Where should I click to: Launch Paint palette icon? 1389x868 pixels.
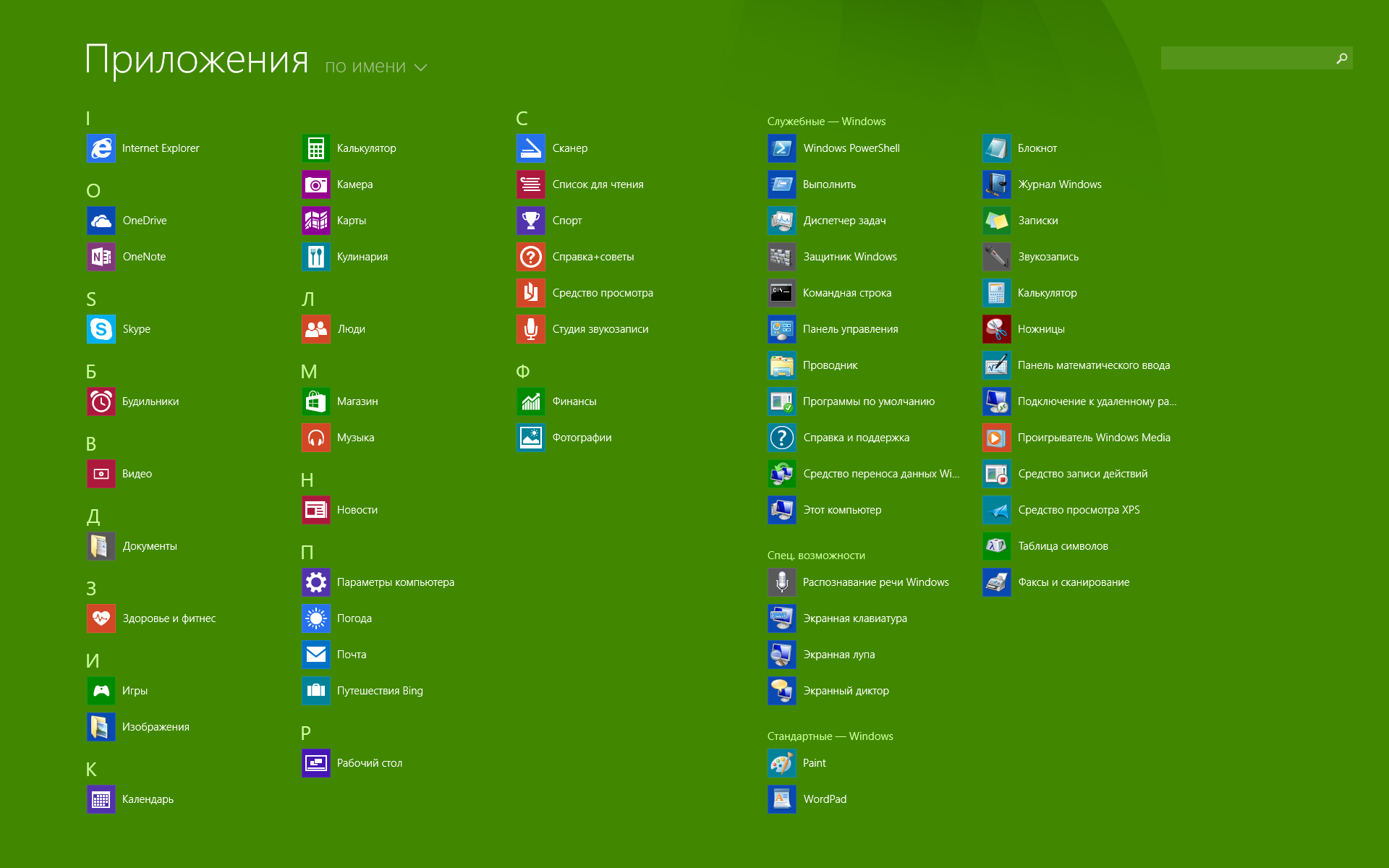[782, 763]
